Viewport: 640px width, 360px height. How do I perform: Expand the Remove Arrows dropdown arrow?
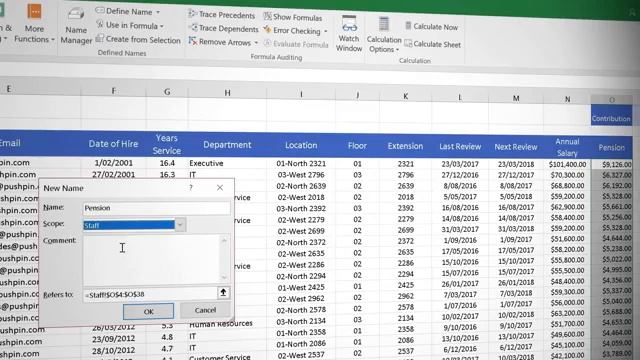pyautogui.click(x=256, y=43)
